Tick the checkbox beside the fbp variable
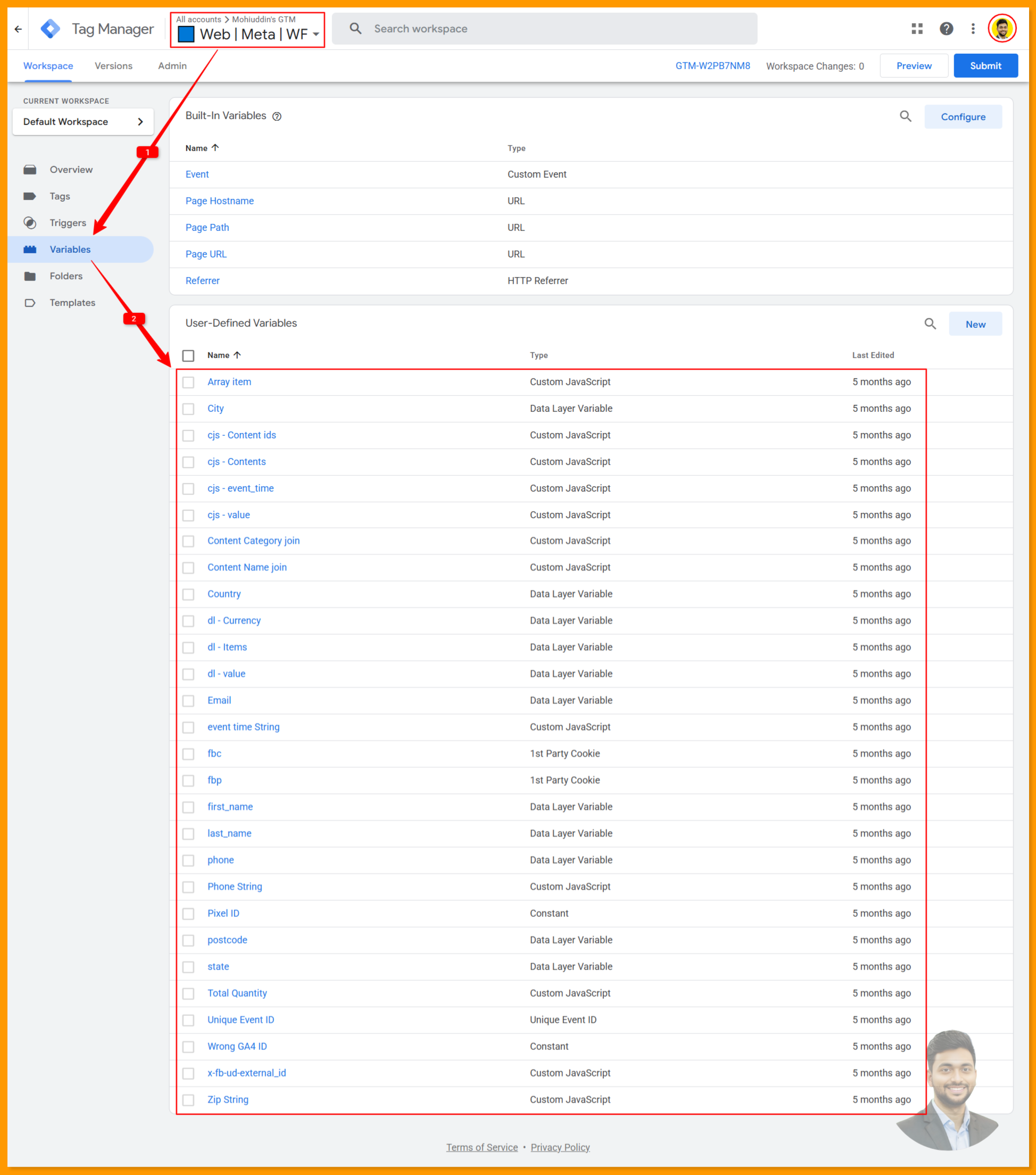Viewport: 1036px width, 1175px height. tap(188, 780)
